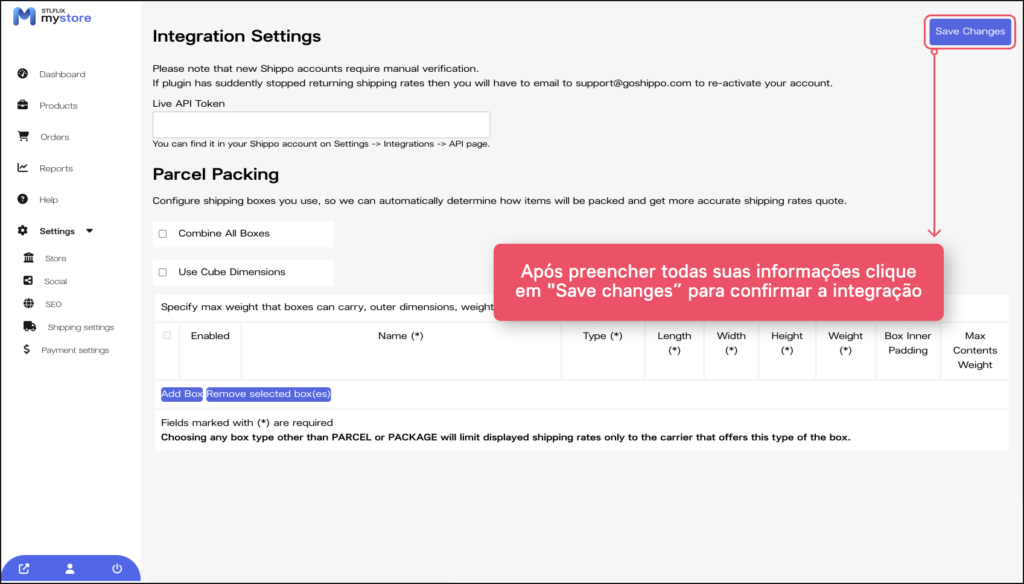Click the Add Box button
Viewport: 1024px width, 584px height.
[x=182, y=394]
